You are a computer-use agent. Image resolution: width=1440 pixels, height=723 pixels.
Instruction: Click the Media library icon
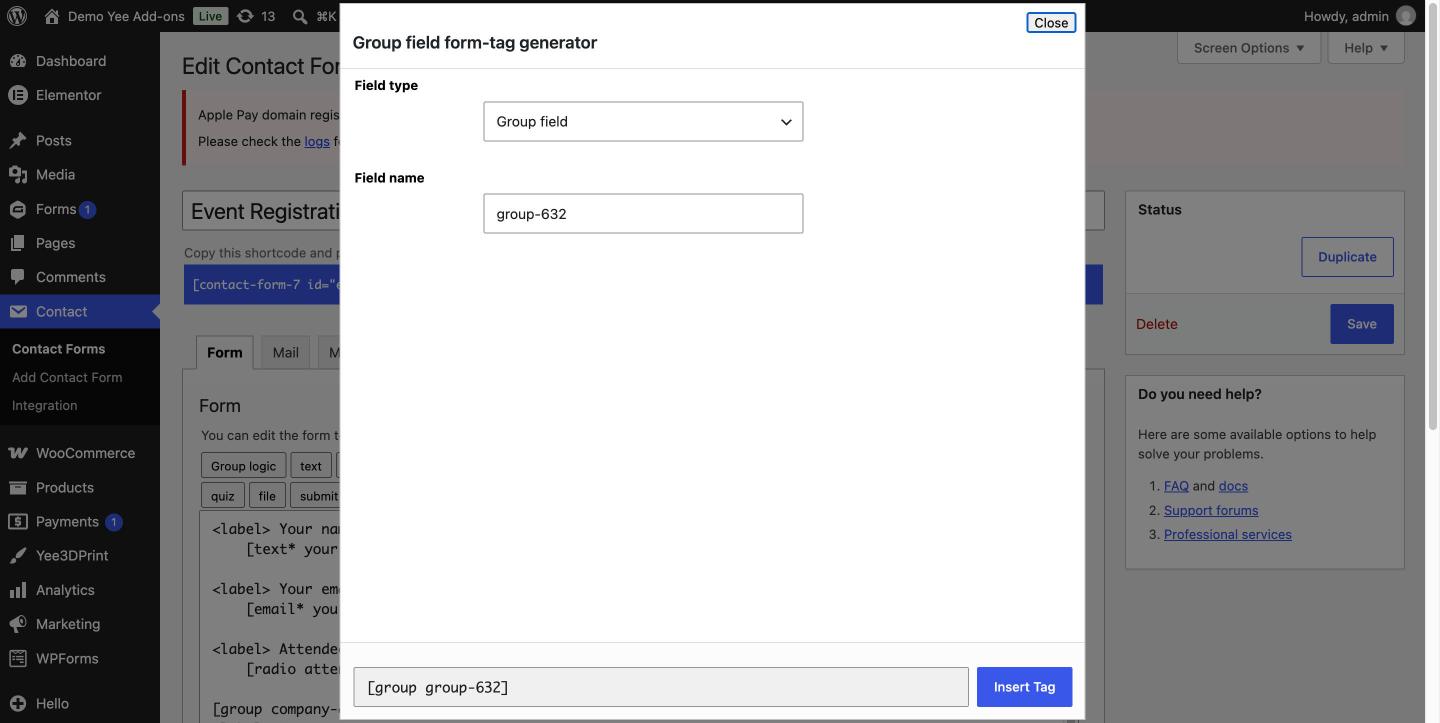tap(17, 174)
